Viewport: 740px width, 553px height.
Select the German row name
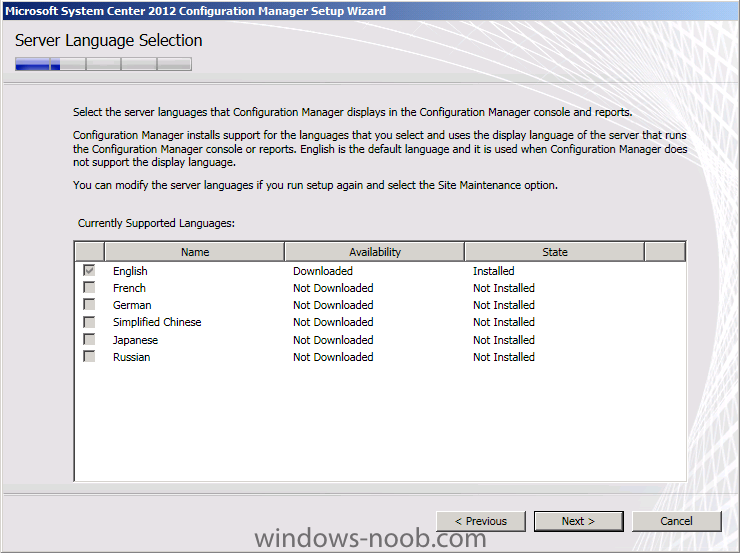coord(132,305)
